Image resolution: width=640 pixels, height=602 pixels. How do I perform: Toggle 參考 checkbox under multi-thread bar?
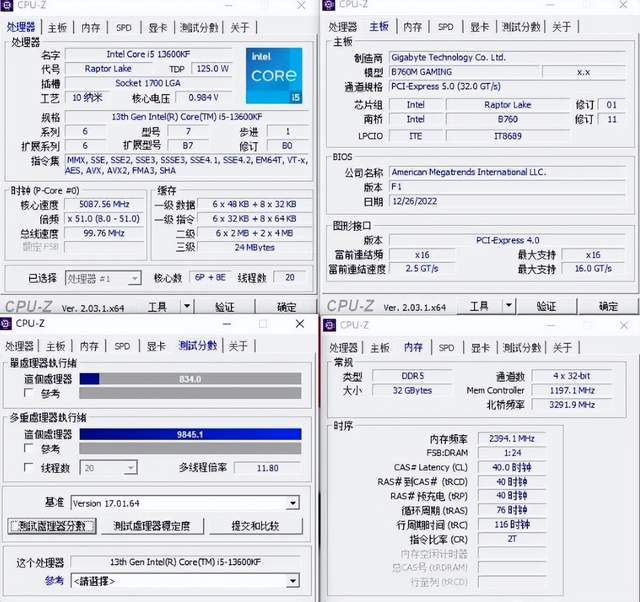28,448
